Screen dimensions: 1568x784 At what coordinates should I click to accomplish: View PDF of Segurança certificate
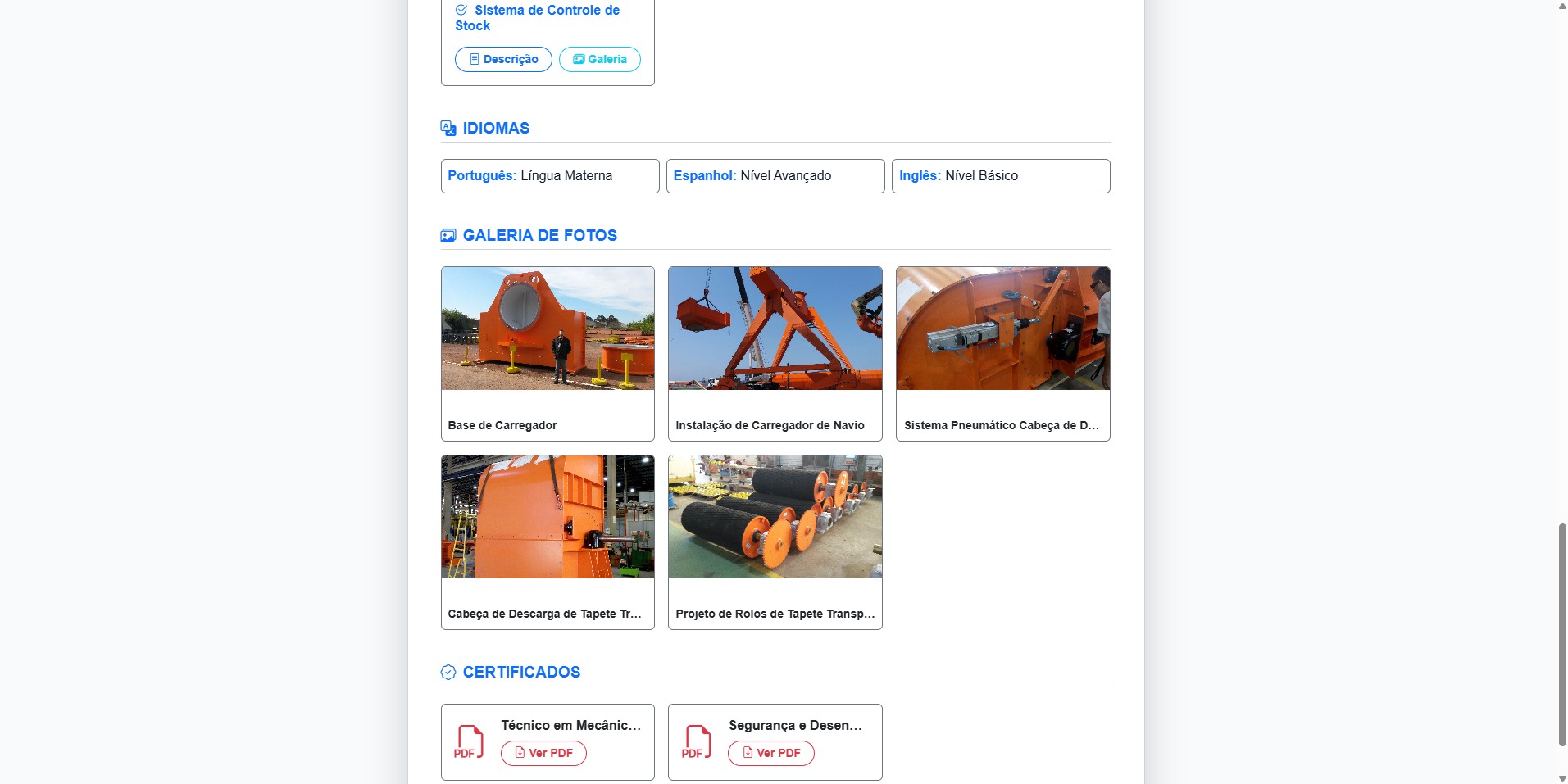click(771, 753)
